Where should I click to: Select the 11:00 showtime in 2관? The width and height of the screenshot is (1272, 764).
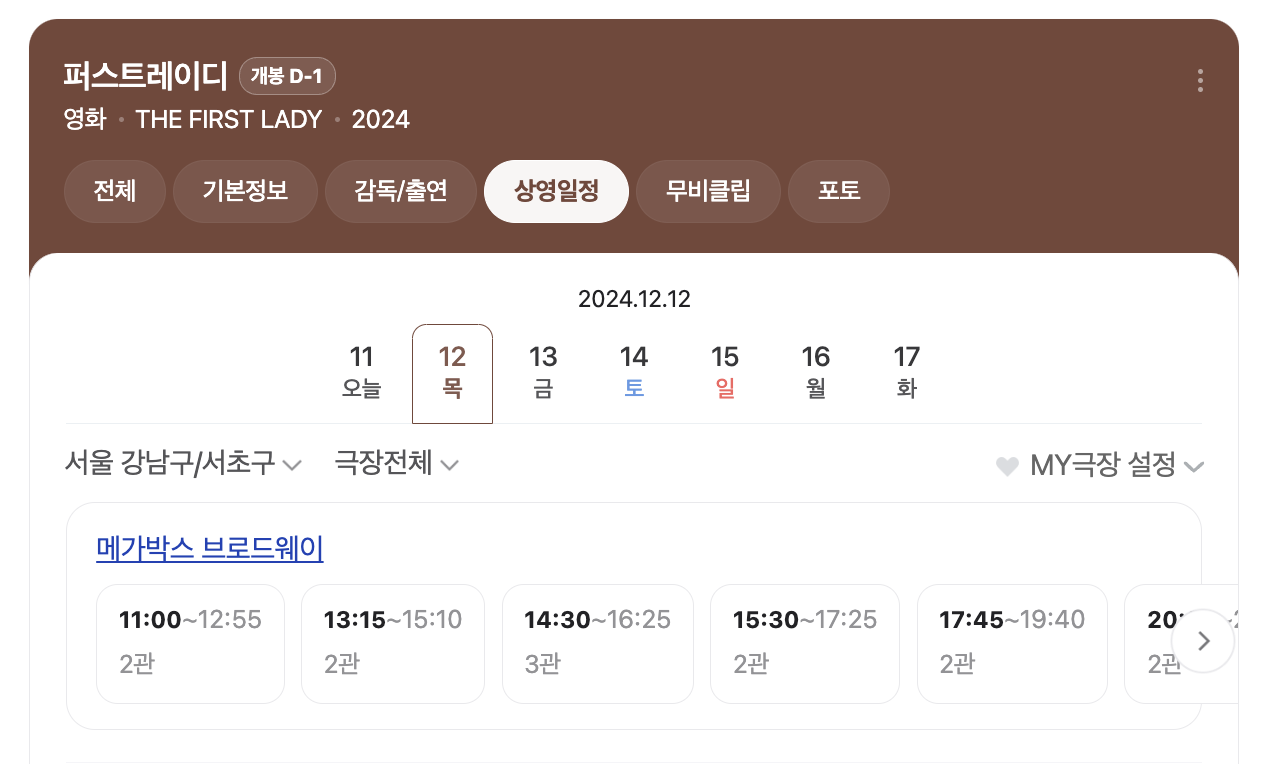click(190, 643)
